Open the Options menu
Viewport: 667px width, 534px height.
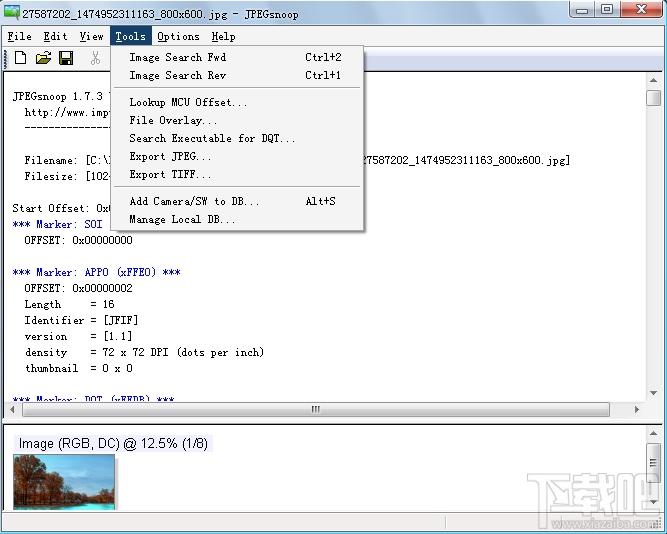click(x=178, y=37)
